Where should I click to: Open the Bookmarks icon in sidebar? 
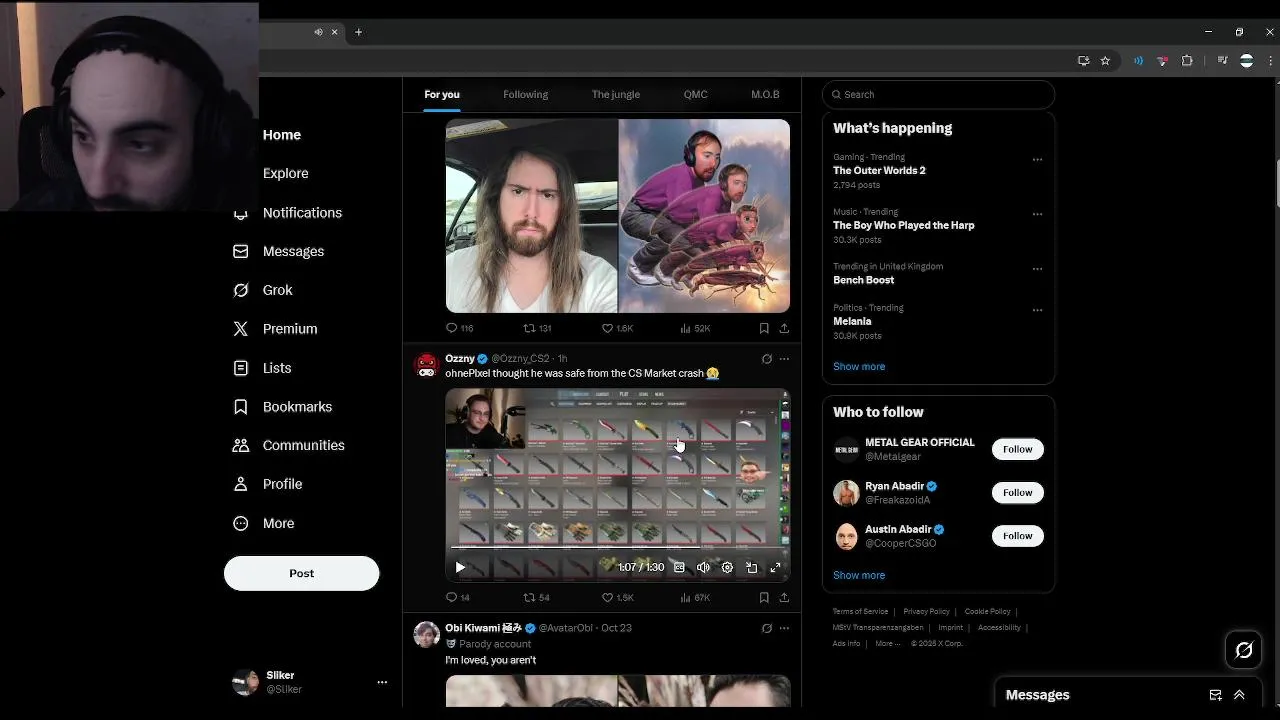[x=240, y=407]
